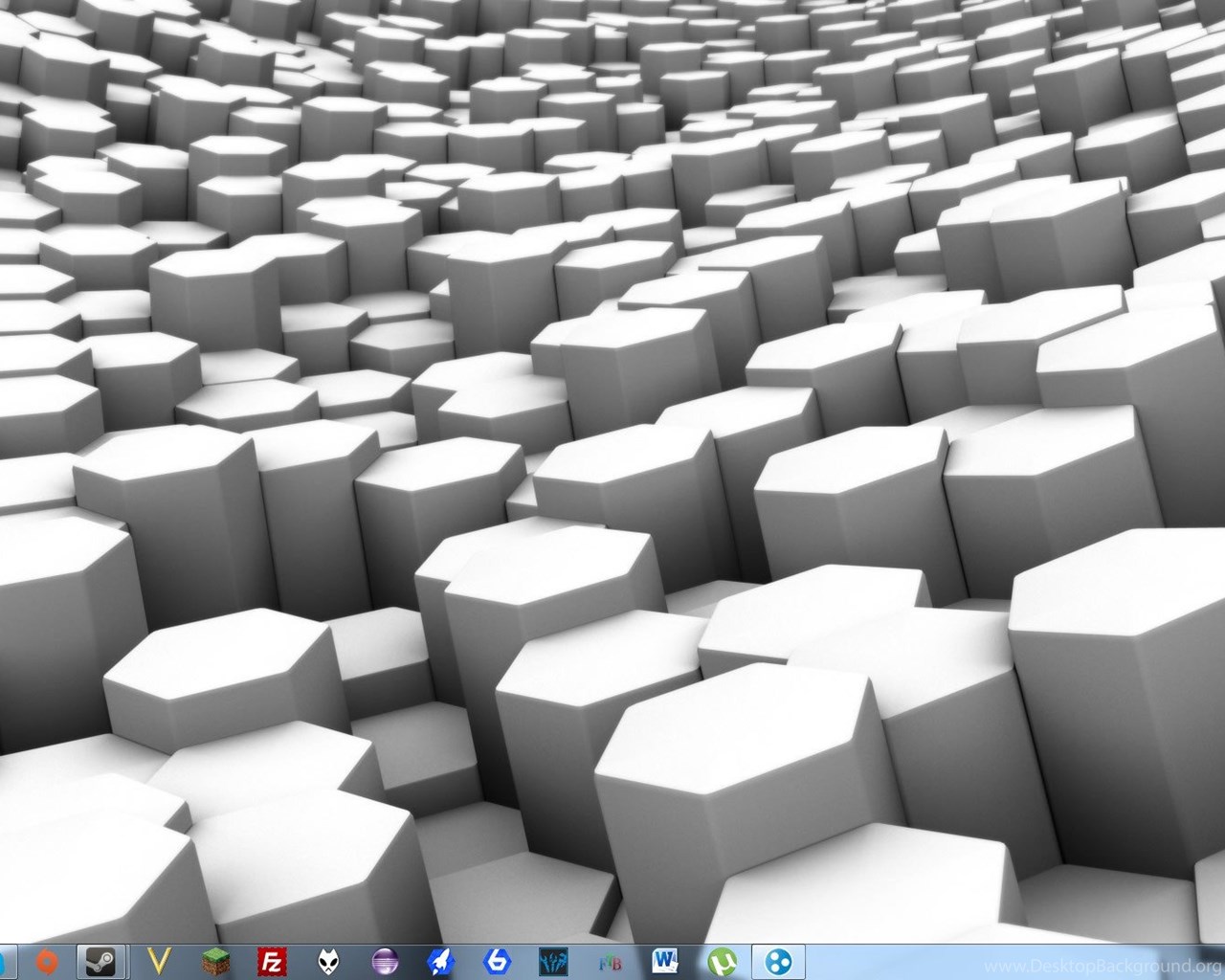
Task: Click an empty area of the taskbar
Action: click(x=890, y=961)
